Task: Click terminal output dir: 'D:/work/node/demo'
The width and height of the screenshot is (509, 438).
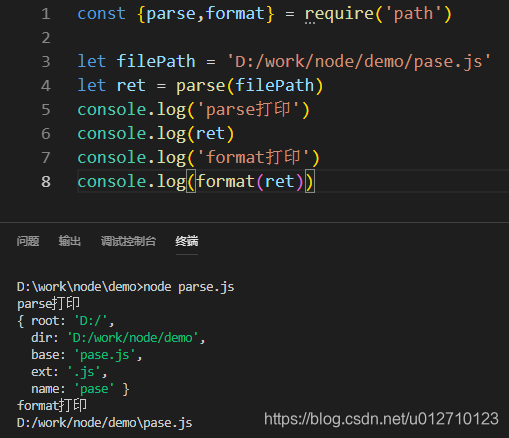Action: tap(115, 338)
